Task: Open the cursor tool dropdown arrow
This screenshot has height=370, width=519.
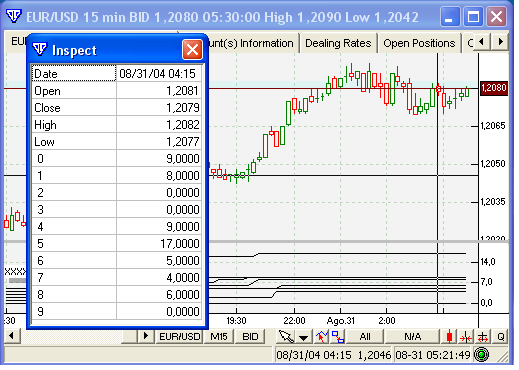Action: pyautogui.click(x=303, y=337)
